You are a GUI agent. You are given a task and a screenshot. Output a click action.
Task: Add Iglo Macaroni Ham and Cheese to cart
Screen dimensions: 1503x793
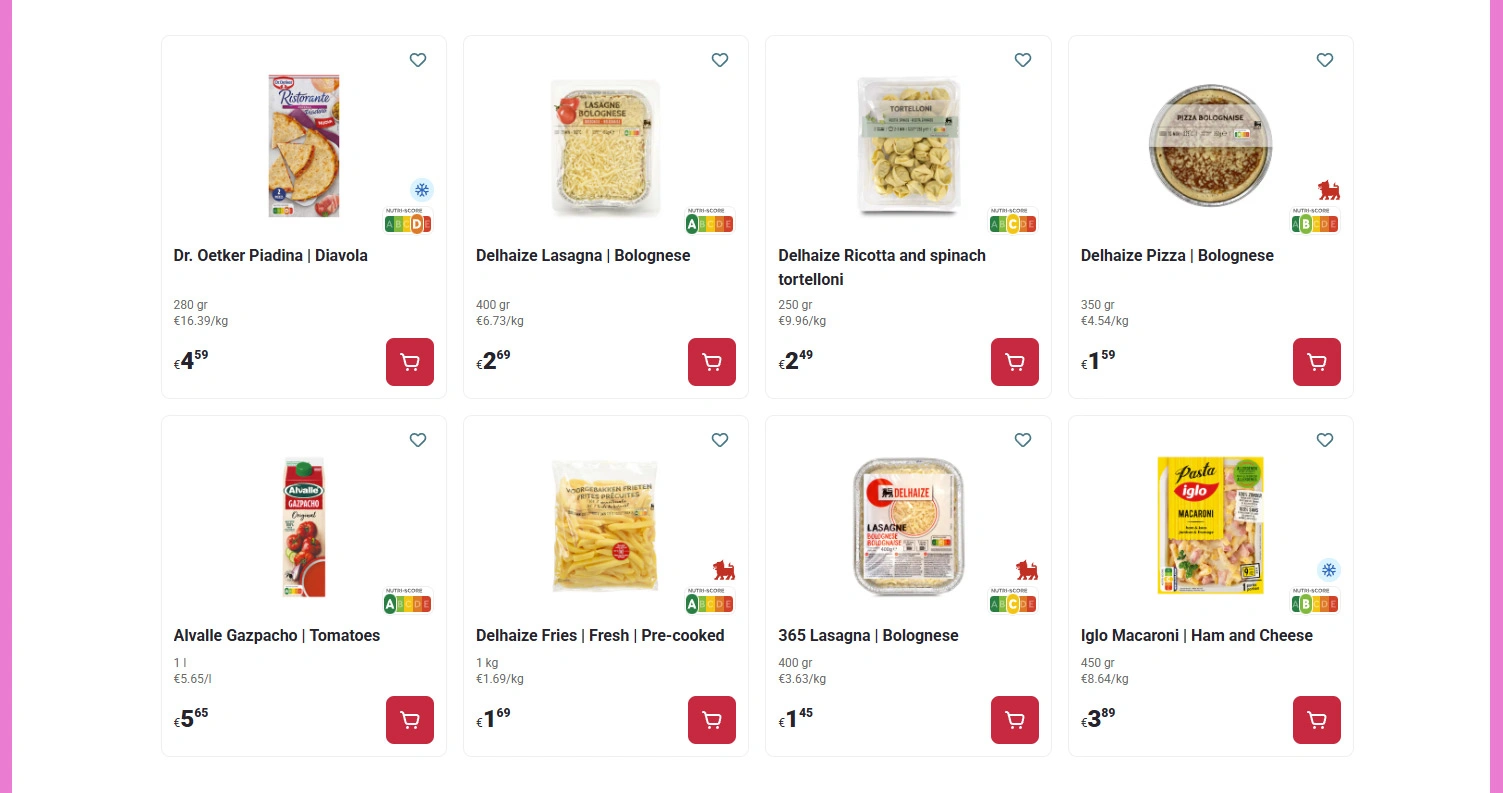(1317, 720)
